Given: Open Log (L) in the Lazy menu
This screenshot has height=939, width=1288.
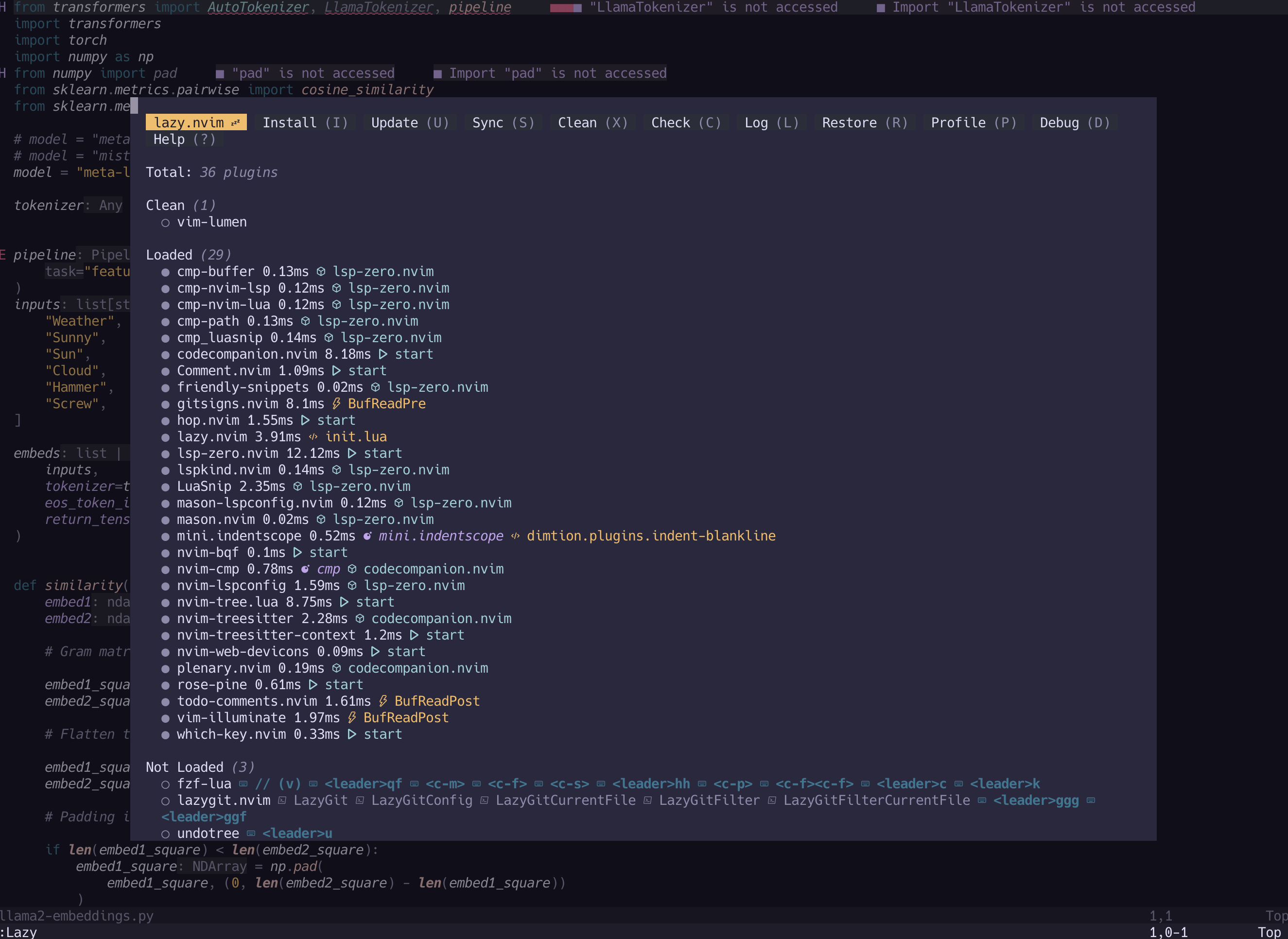Looking at the screenshot, I should (x=771, y=123).
